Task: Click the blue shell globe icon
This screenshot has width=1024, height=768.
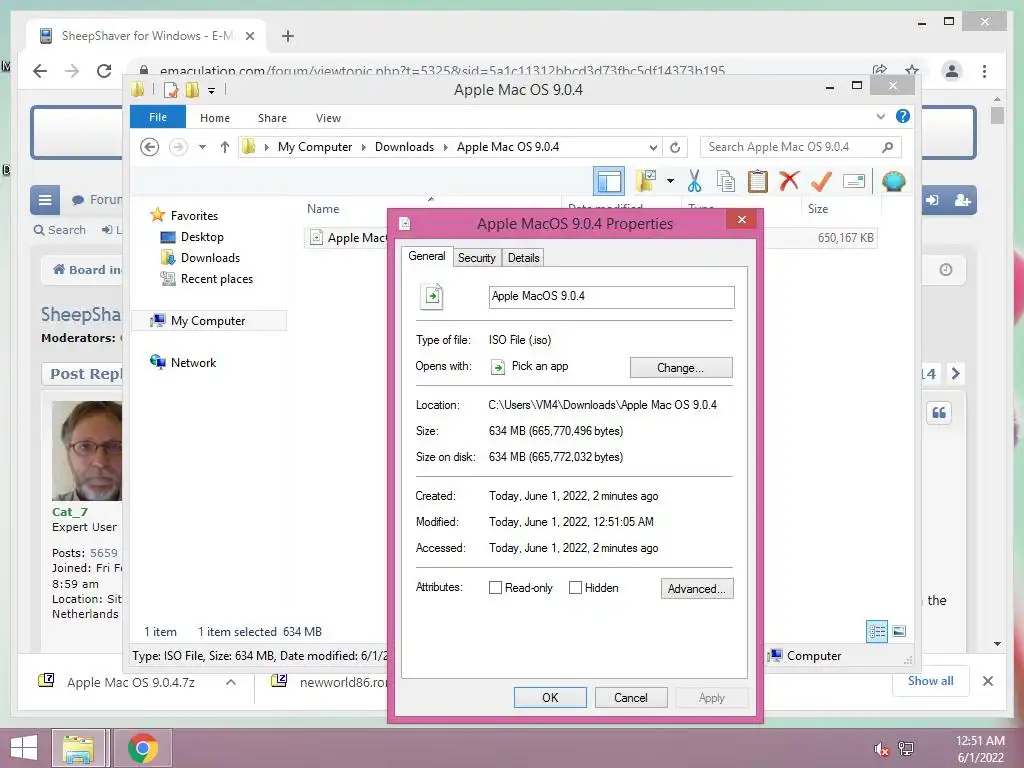Action: [893, 181]
